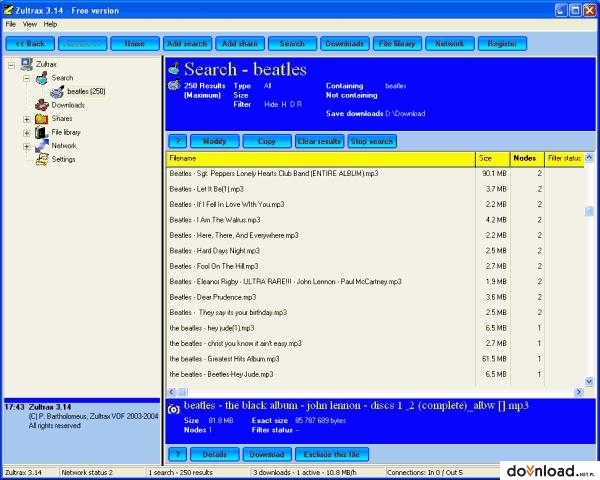Click '3 downloads - 1 active' status bar entry
This screenshot has height=480, width=600.
[317, 473]
